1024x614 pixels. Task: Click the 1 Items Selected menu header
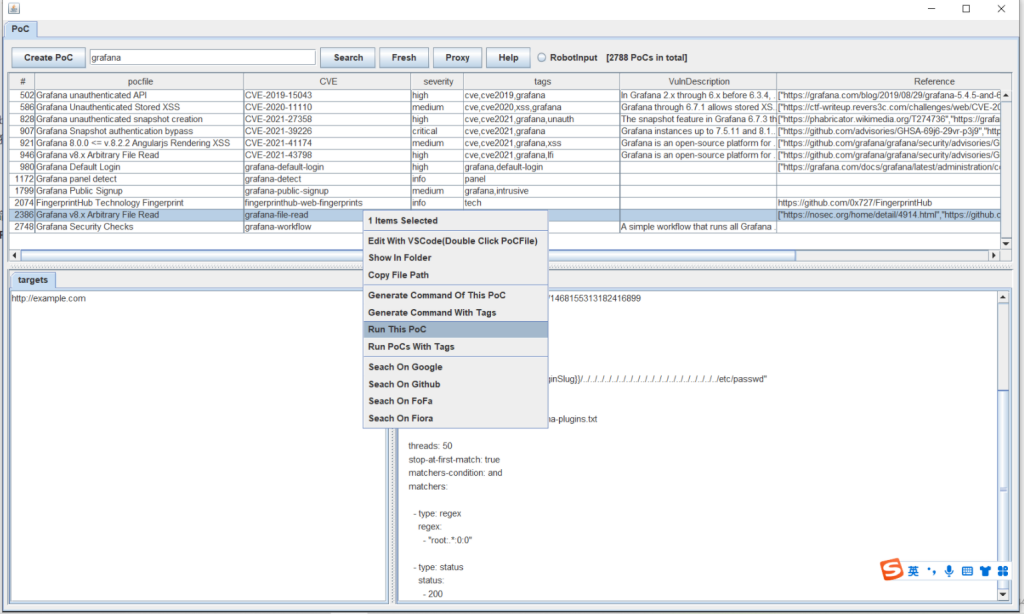[455, 221]
